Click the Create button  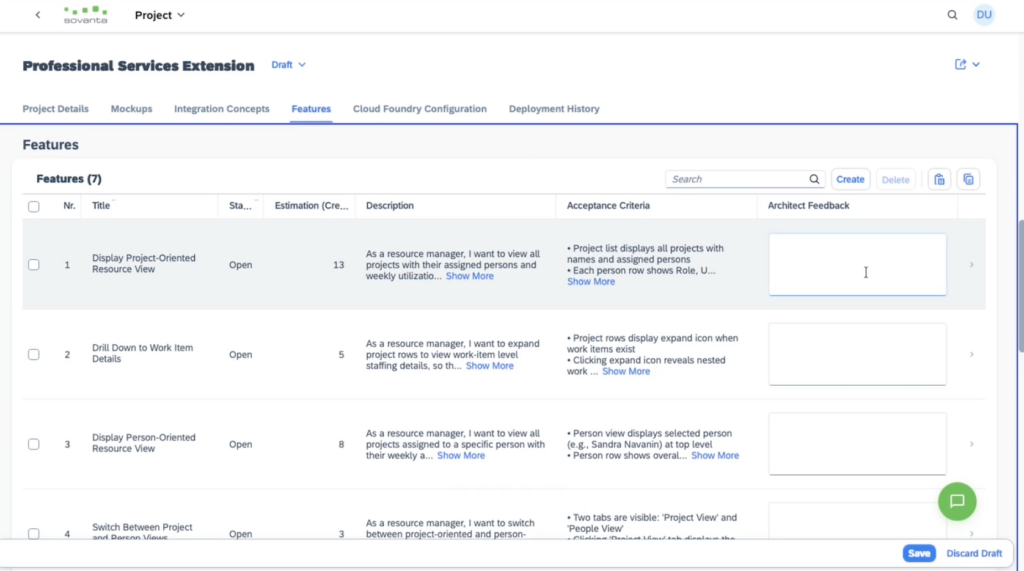pyautogui.click(x=850, y=179)
